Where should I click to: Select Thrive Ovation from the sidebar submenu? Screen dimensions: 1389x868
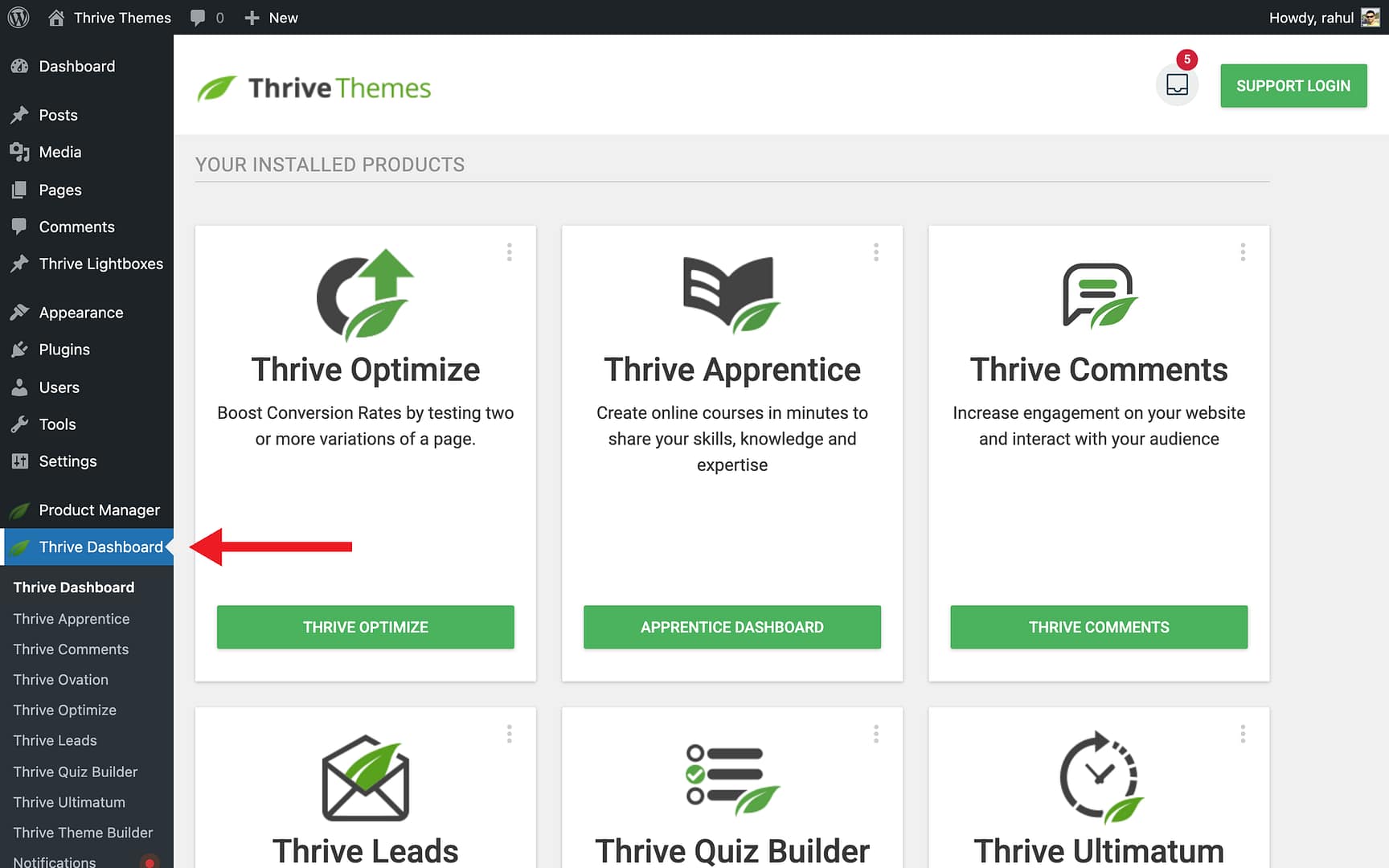(59, 679)
